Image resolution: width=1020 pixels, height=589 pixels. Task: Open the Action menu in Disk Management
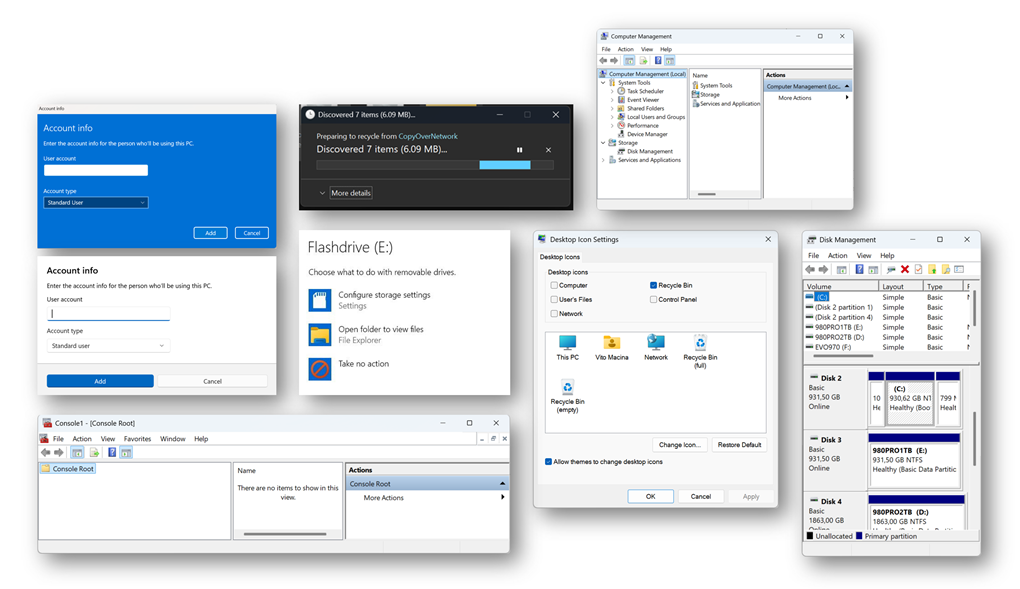pos(837,255)
